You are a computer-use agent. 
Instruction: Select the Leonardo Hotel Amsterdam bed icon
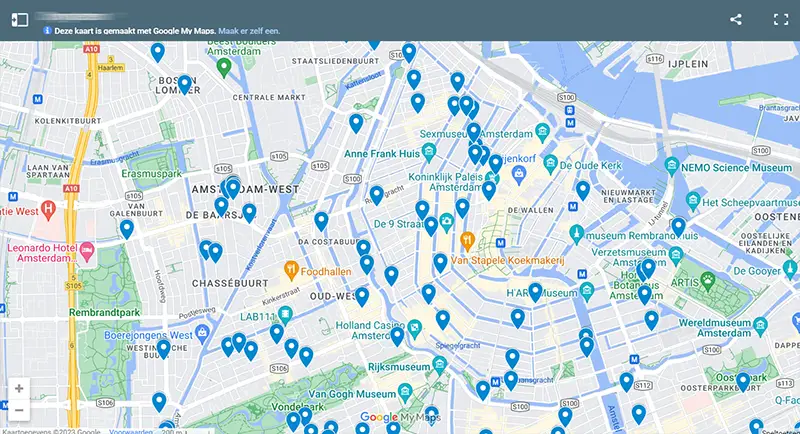click(87, 251)
